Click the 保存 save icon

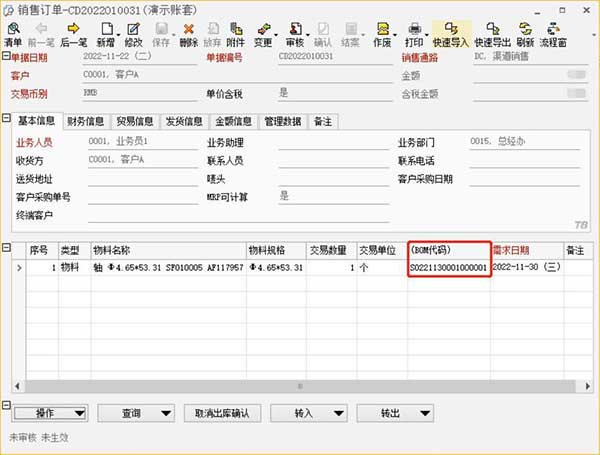tap(161, 34)
